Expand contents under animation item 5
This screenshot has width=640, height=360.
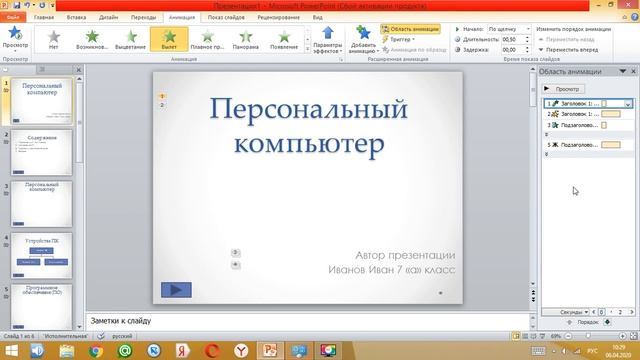(x=547, y=154)
